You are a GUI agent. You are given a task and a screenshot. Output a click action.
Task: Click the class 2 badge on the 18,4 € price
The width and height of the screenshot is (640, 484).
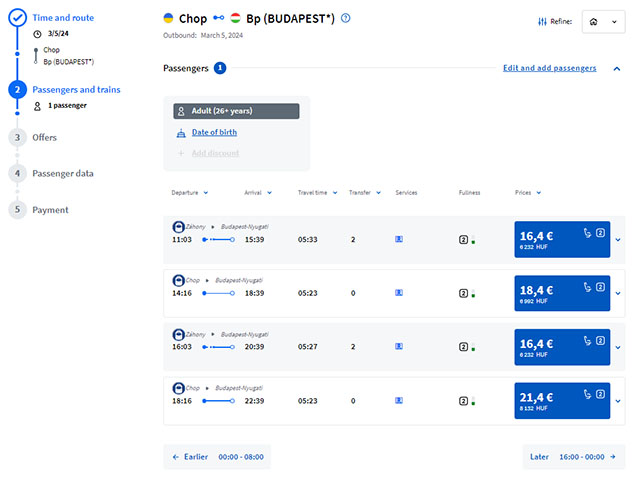pos(600,287)
